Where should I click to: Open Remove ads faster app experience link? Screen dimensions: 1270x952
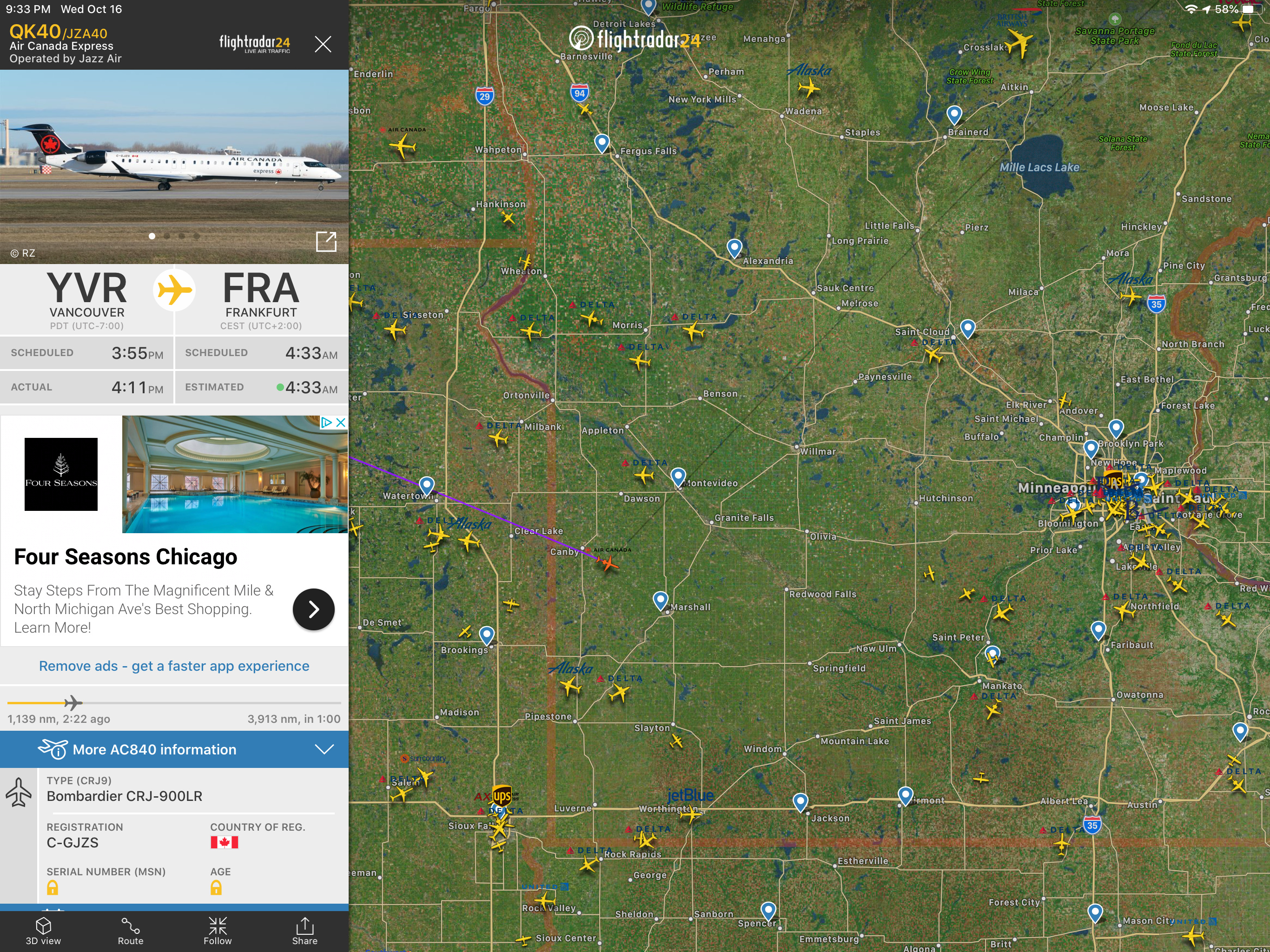(174, 666)
